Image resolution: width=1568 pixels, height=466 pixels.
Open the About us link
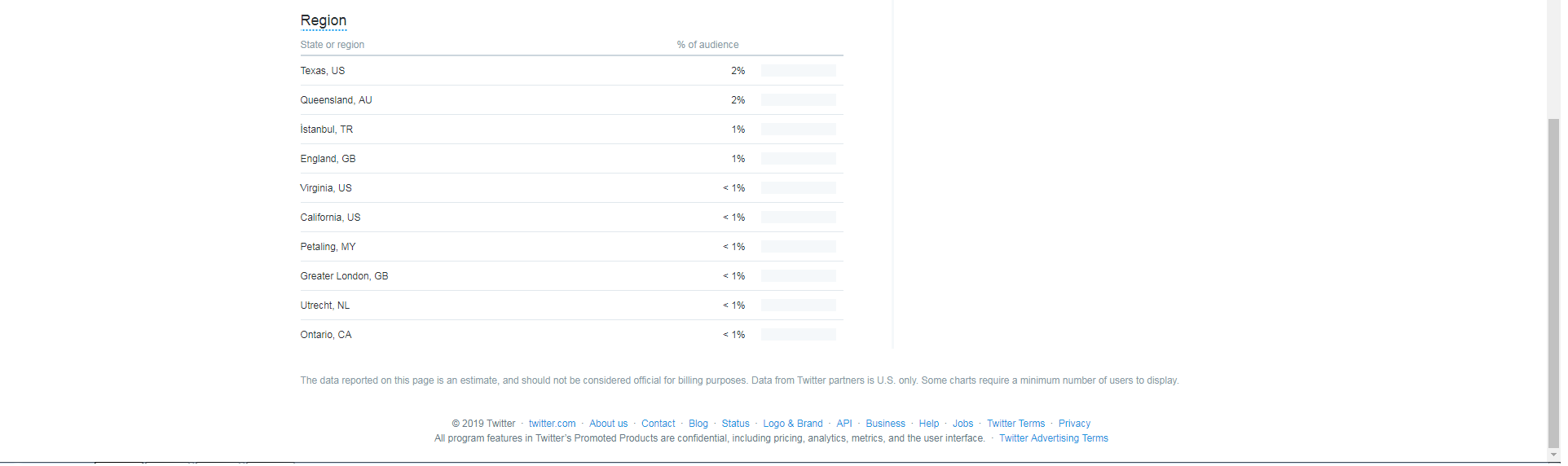(608, 424)
